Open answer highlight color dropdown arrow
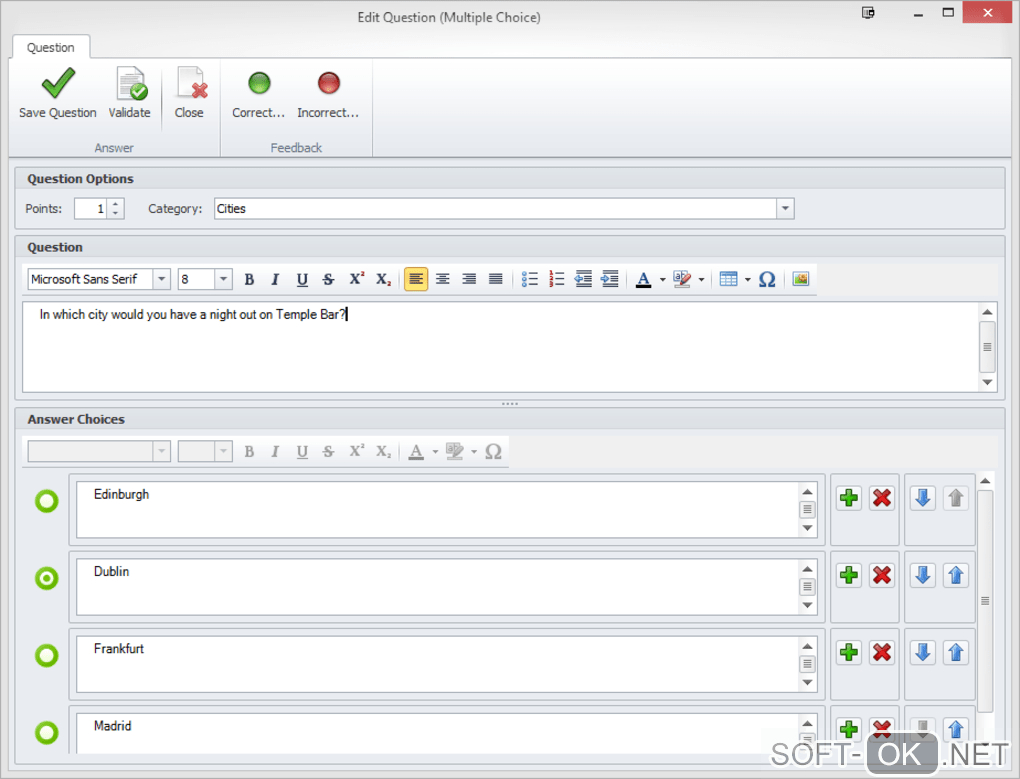Viewport: 1020px width, 779px height. point(474,452)
